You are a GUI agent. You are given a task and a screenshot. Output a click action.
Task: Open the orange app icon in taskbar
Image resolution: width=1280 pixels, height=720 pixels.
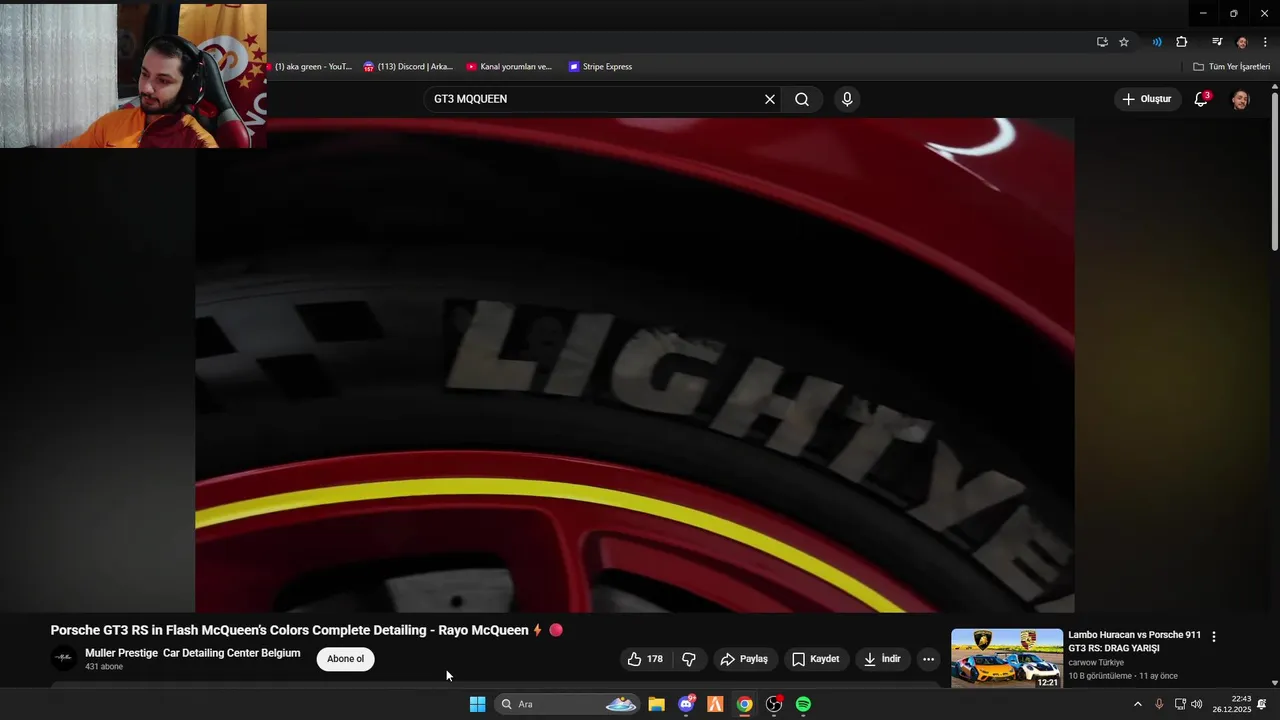pyautogui.click(x=715, y=704)
